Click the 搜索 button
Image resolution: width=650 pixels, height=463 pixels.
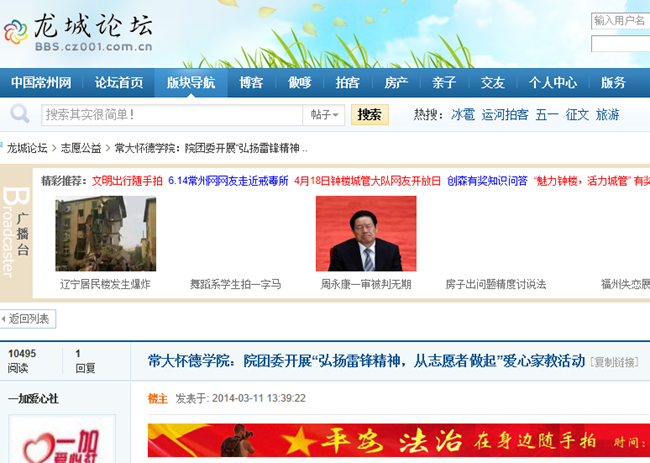[x=369, y=114]
